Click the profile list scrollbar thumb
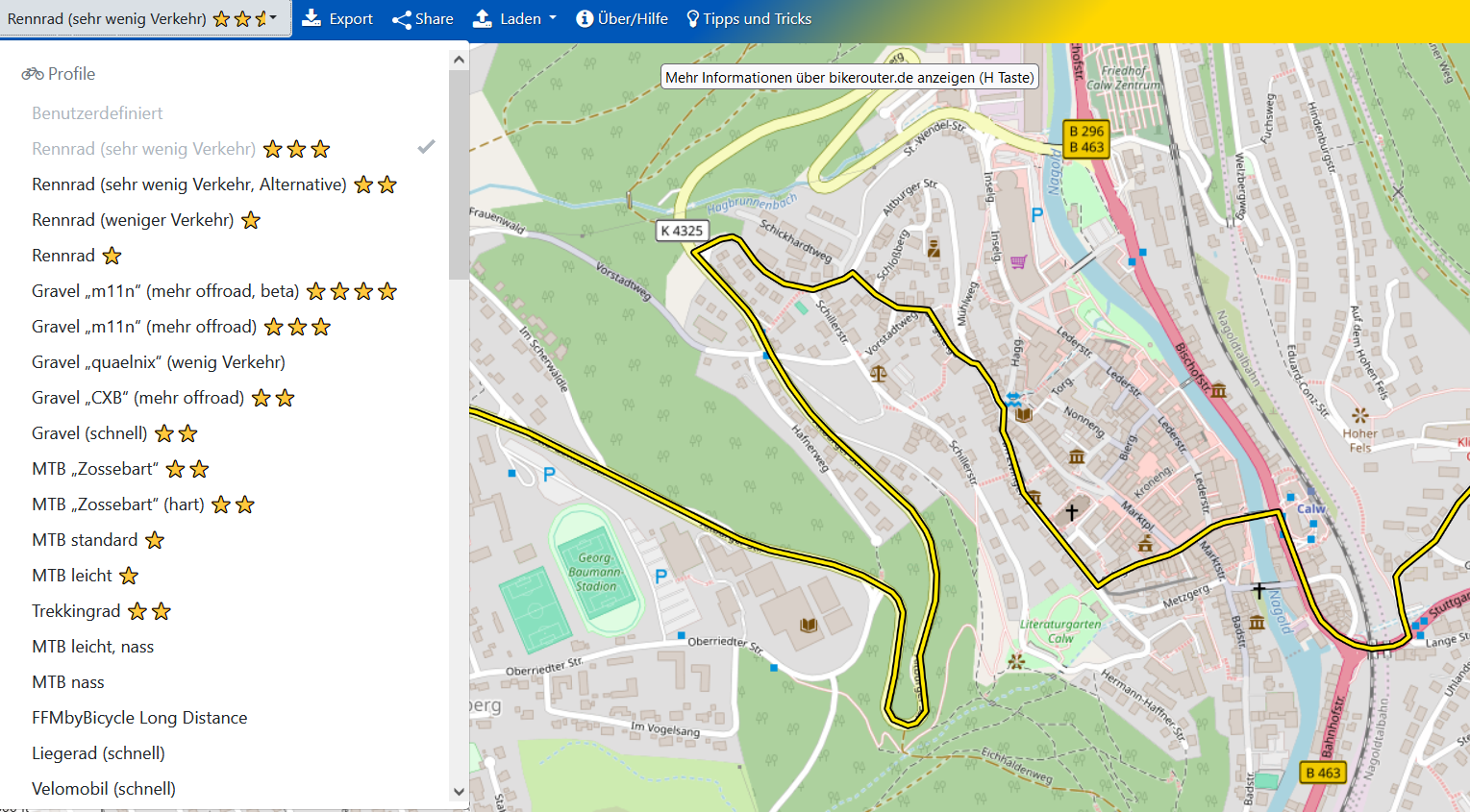This screenshot has width=1470, height=812. click(x=459, y=173)
